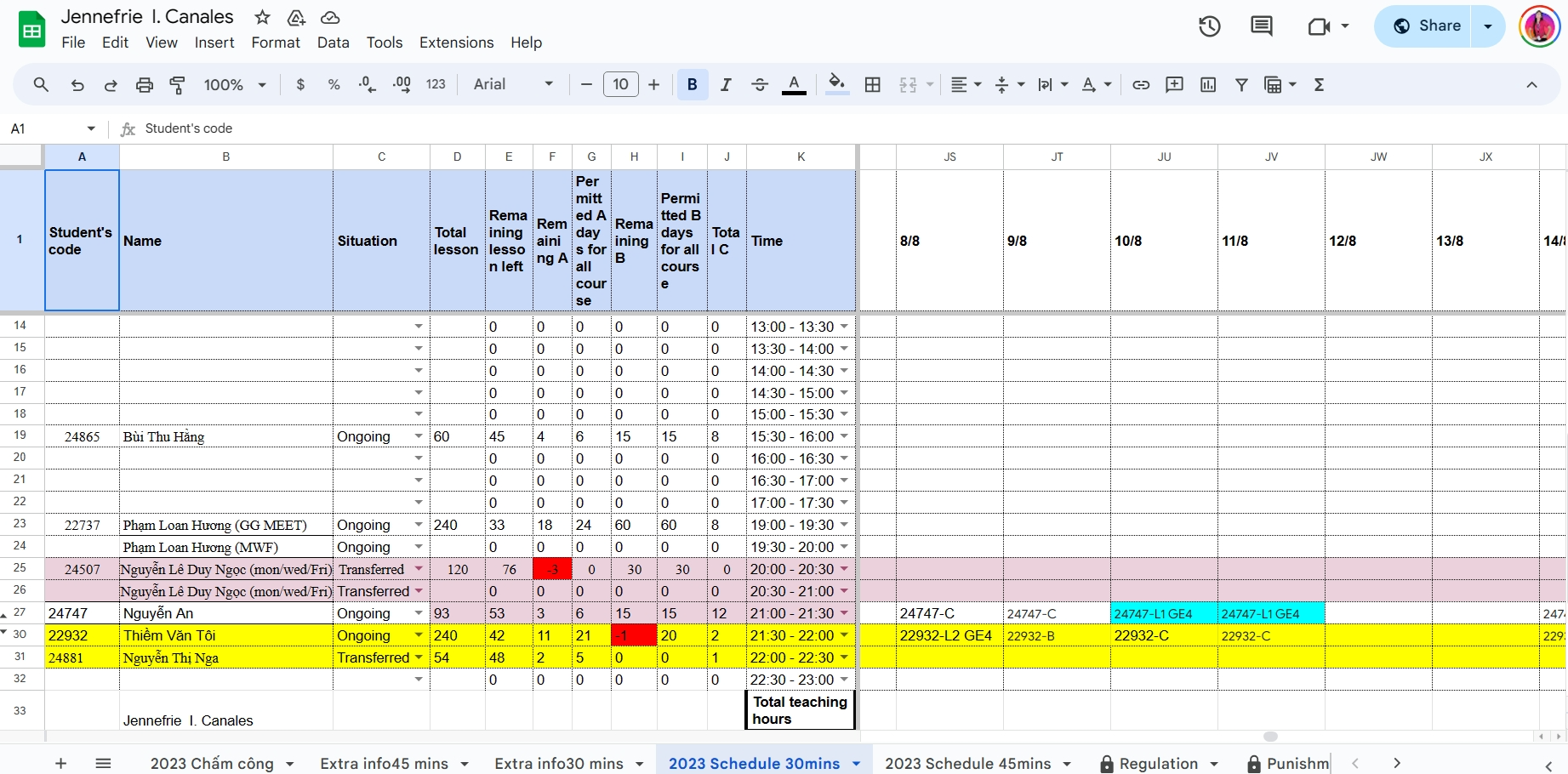Toggle italic formatting
This screenshot has width=1568, height=774.
tap(726, 85)
